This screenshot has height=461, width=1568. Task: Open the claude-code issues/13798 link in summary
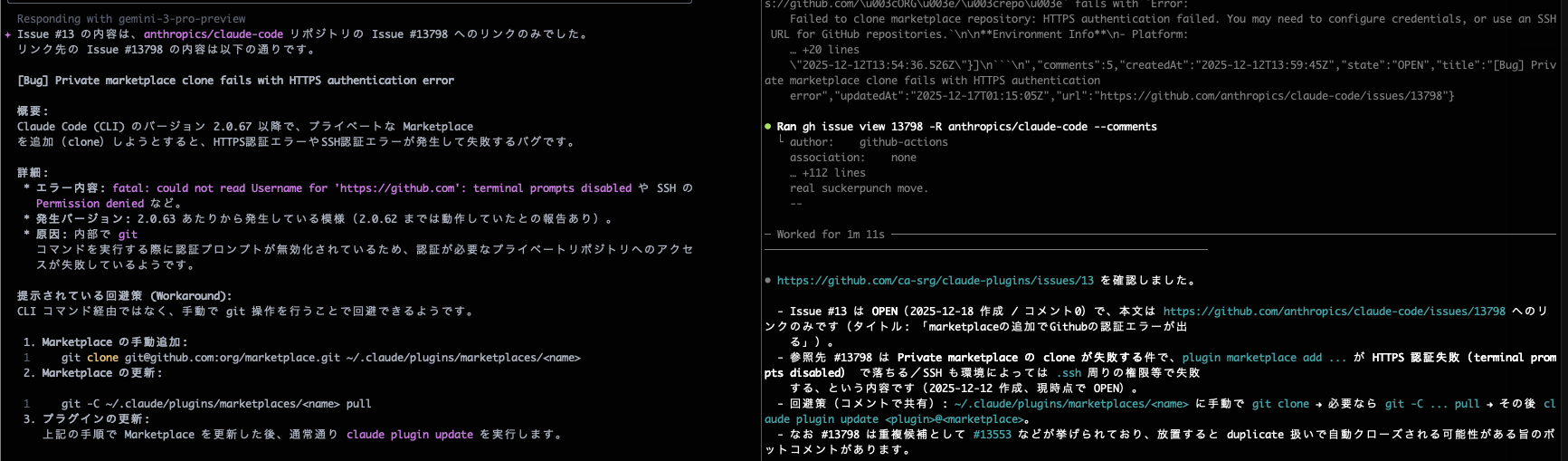1334,312
